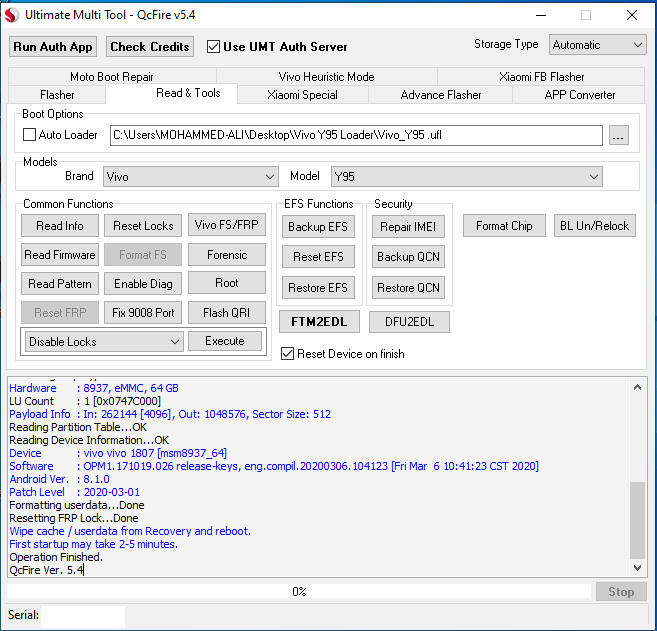This screenshot has width=657, height=631.
Task: Expand the Brand dropdown showing Vivo
Action: tap(191, 176)
